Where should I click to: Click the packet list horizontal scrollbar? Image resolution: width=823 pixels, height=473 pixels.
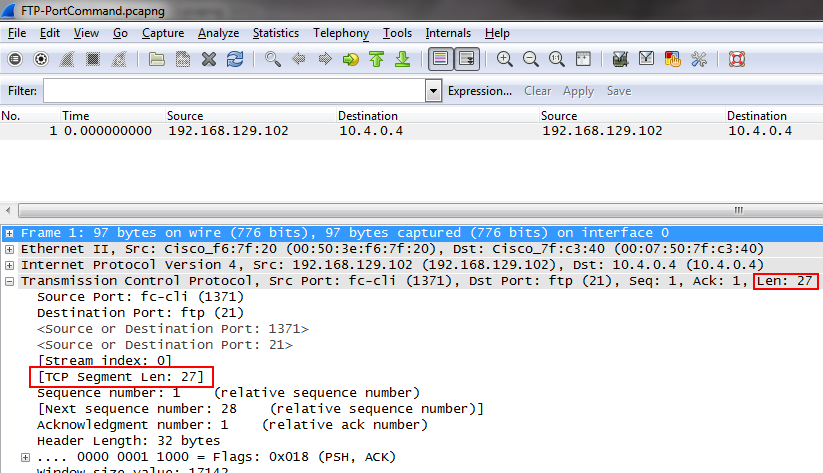[x=420, y=211]
